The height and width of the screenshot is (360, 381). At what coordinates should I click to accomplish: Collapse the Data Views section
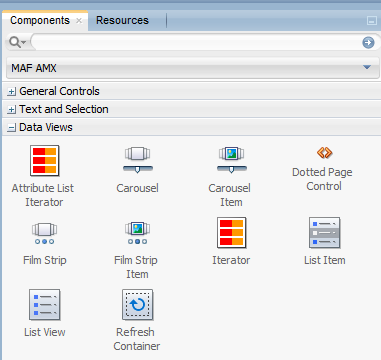pyautogui.click(x=11, y=128)
